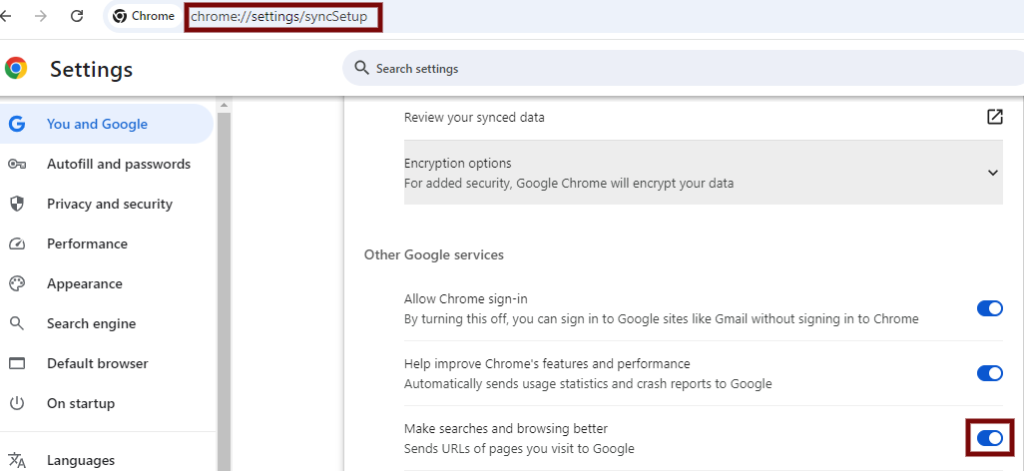Viewport: 1024px width, 471px height.
Task: Open Languages settings section
Action: coord(80,460)
